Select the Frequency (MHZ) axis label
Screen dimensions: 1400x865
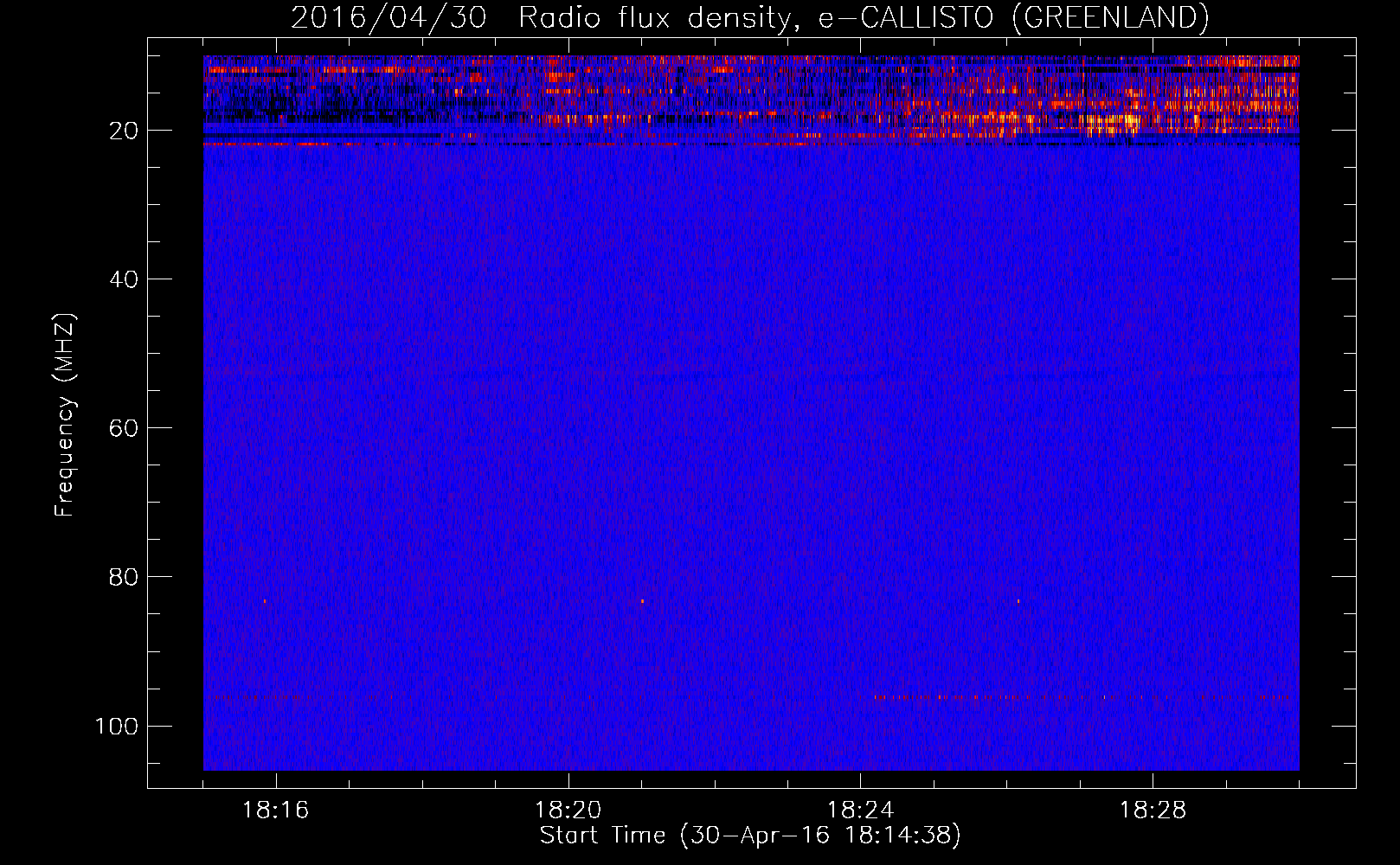click(65, 415)
